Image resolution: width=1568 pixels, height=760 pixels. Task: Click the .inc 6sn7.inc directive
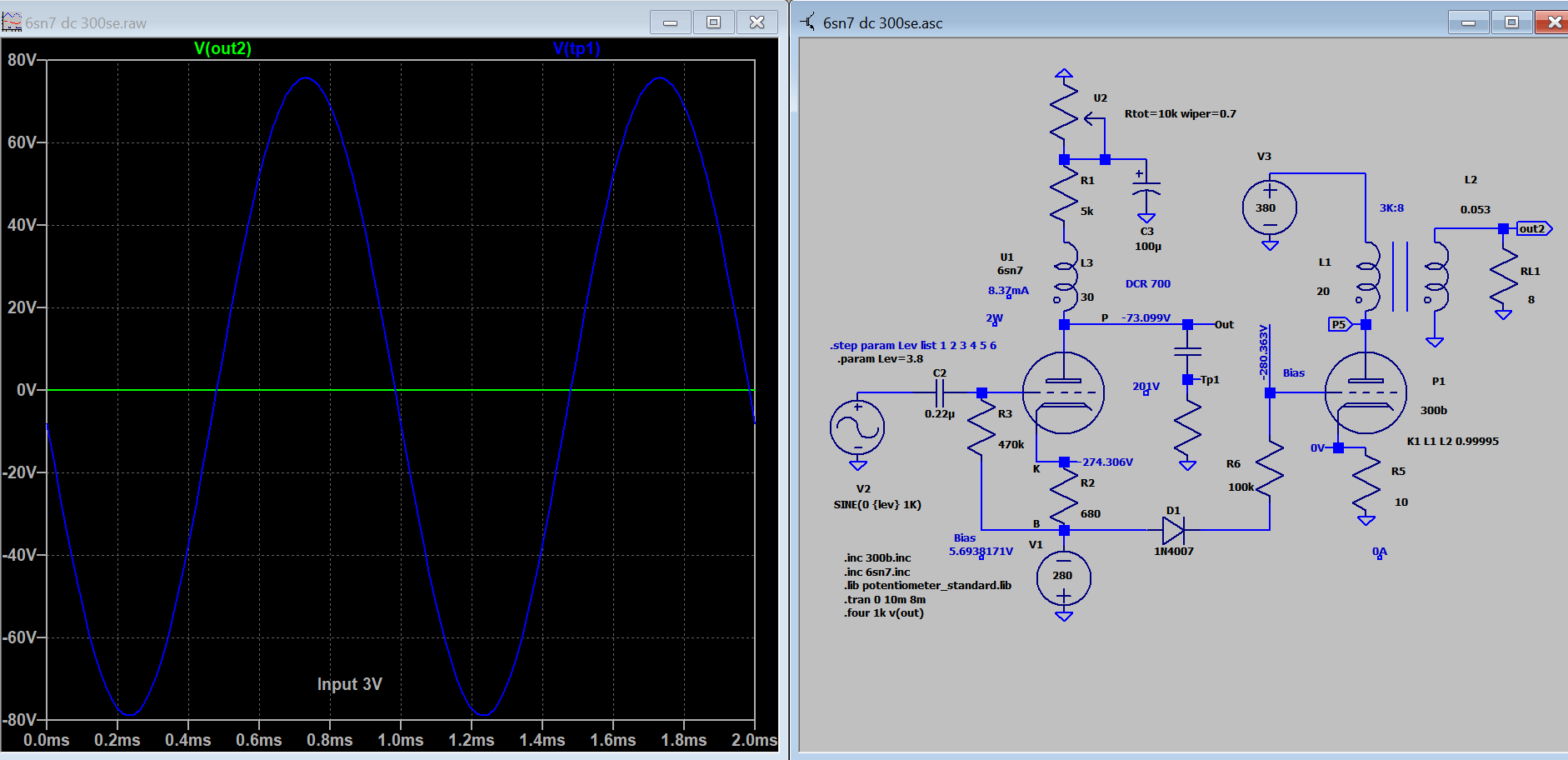877,572
